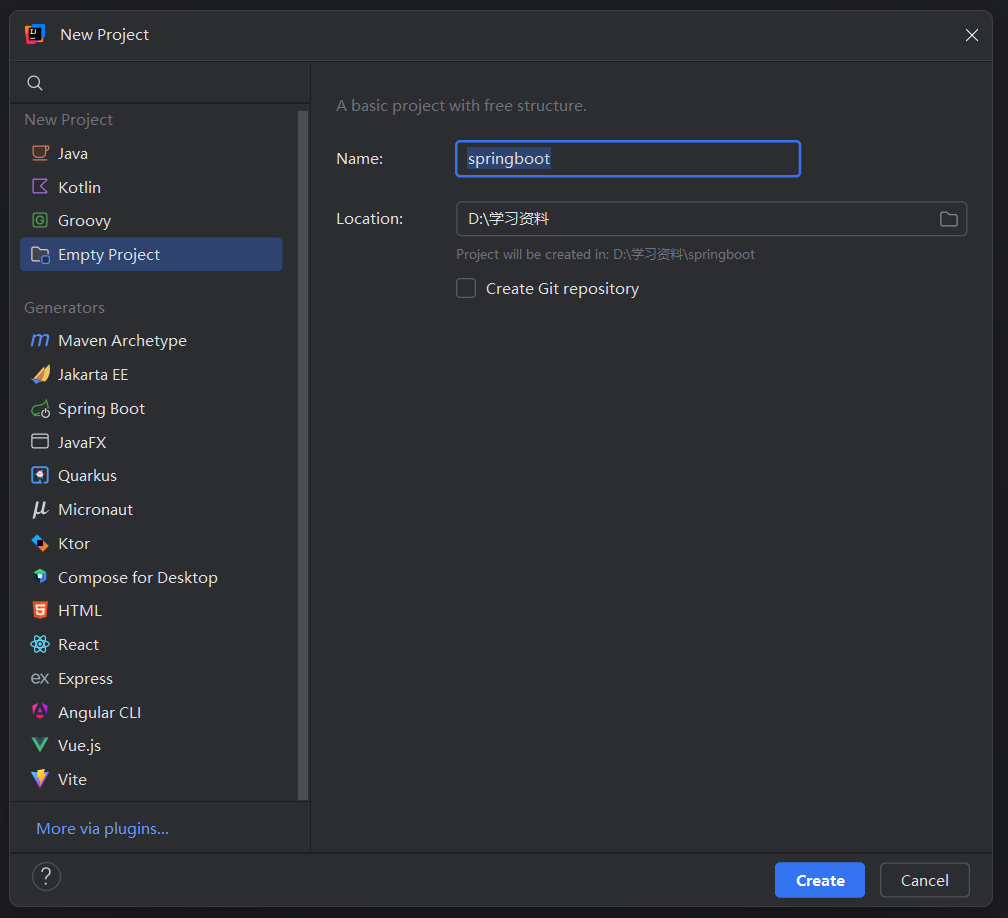This screenshot has height=918, width=1008.
Task: Click the React atom icon
Action: point(40,644)
